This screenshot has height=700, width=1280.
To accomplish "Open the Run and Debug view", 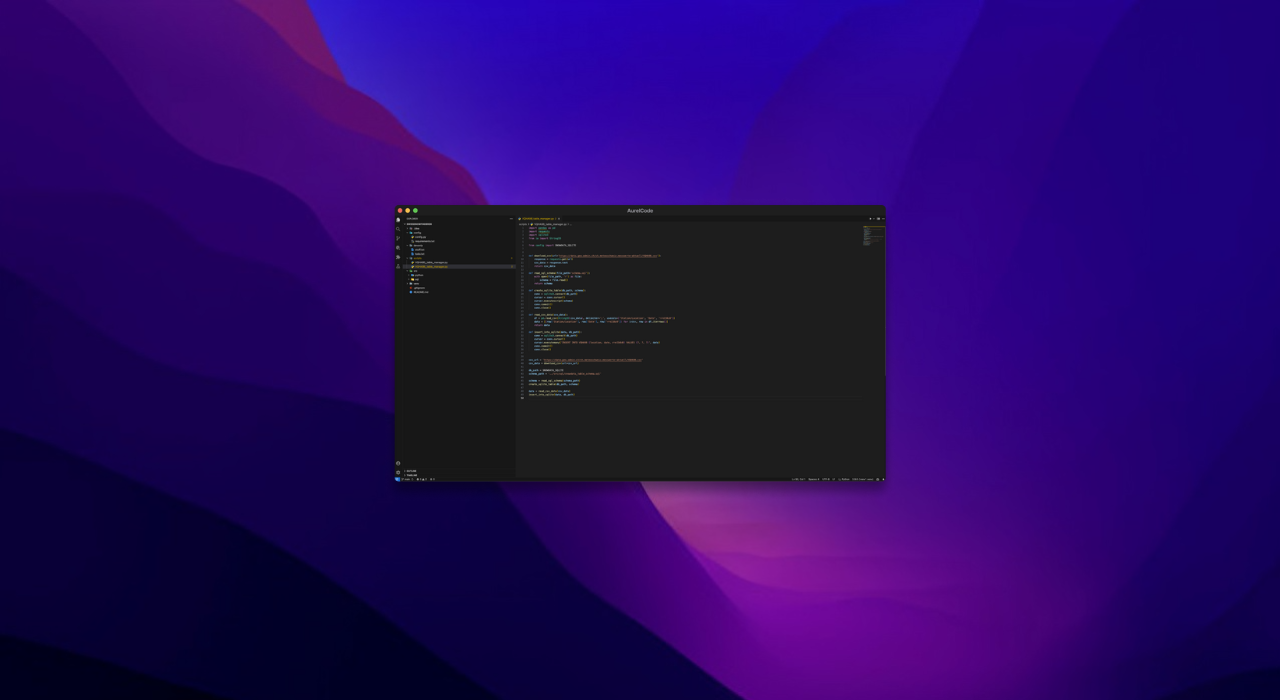I will (398, 248).
